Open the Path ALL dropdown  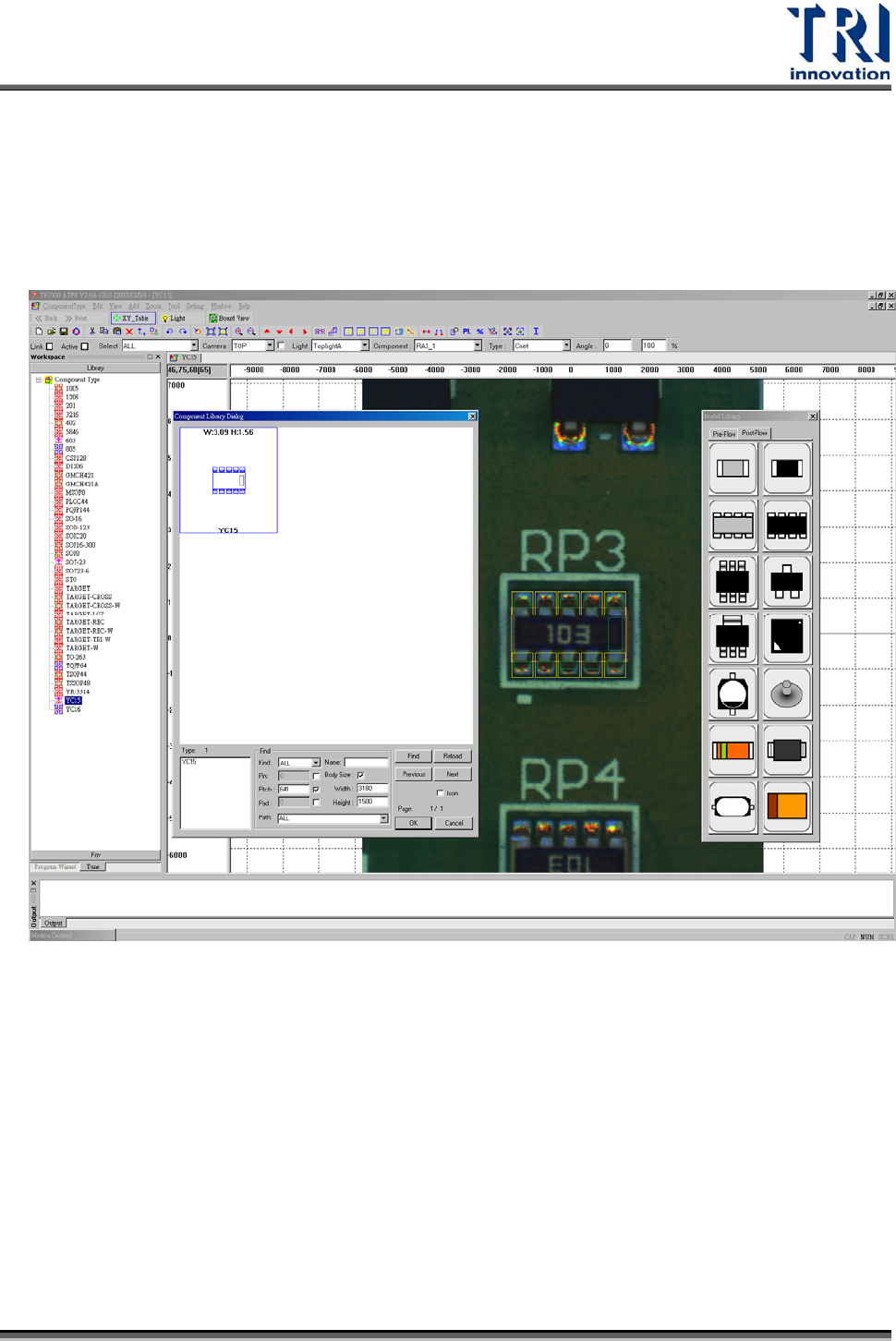(x=383, y=818)
